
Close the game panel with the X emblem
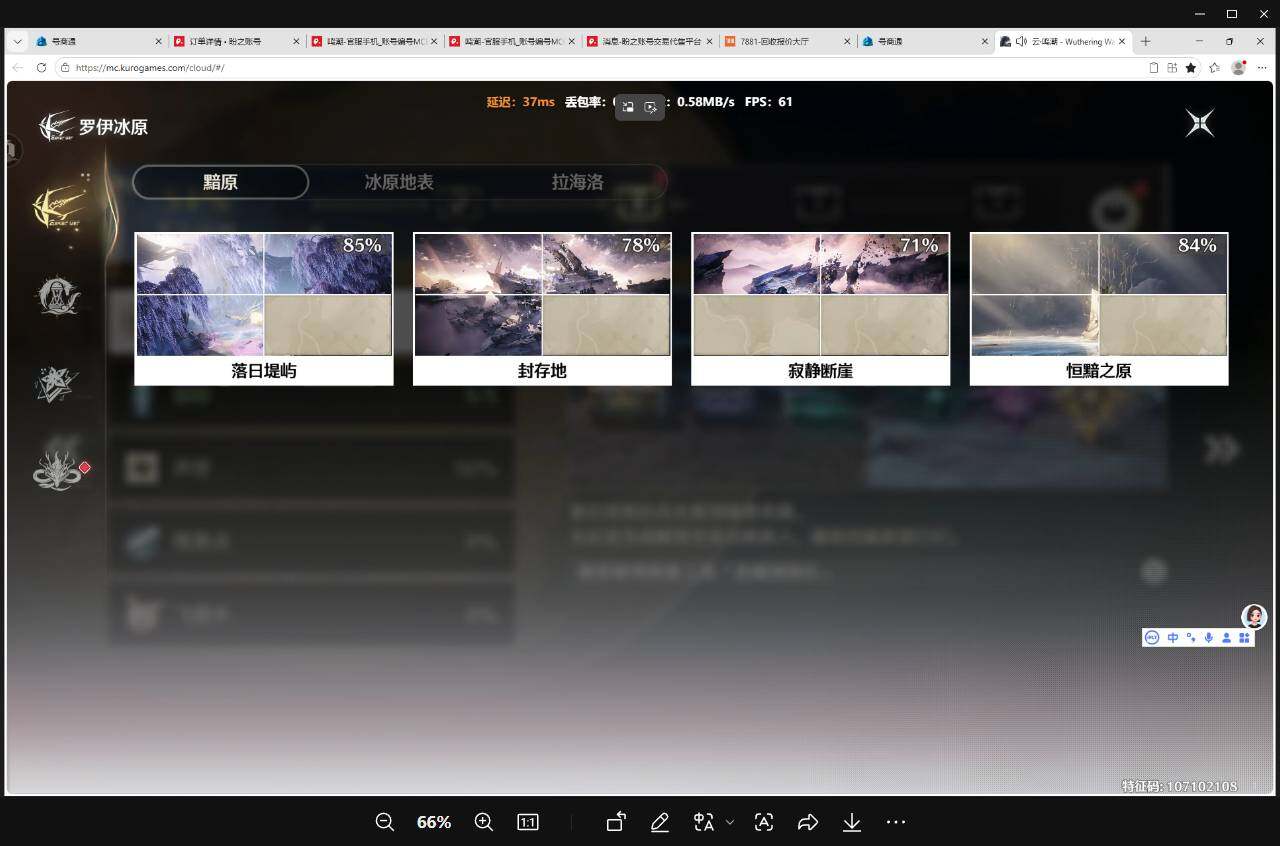point(1200,123)
